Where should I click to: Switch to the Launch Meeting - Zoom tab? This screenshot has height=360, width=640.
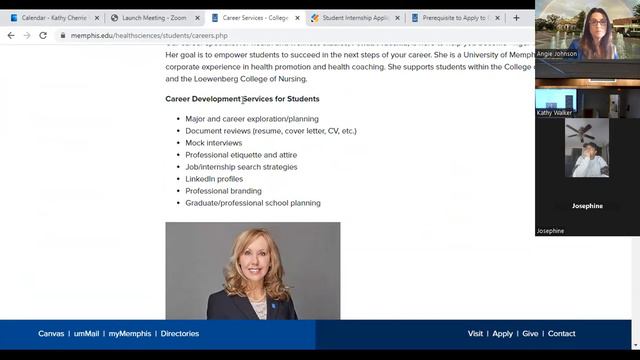[x=154, y=18]
